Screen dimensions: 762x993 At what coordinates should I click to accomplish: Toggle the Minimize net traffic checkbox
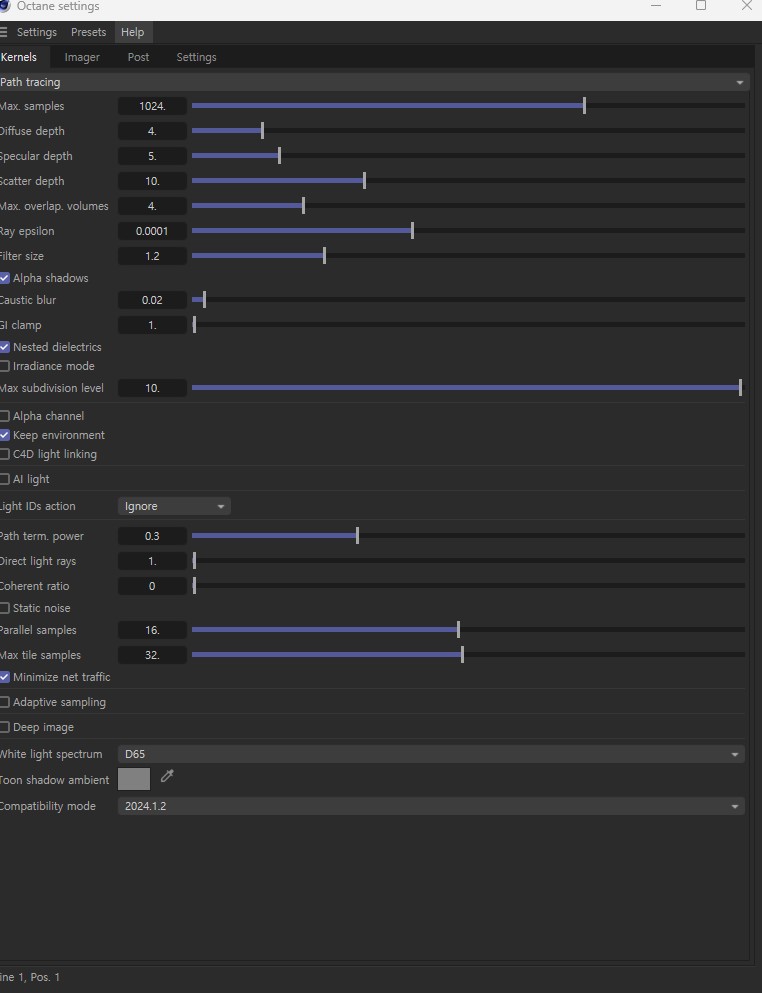(4, 677)
